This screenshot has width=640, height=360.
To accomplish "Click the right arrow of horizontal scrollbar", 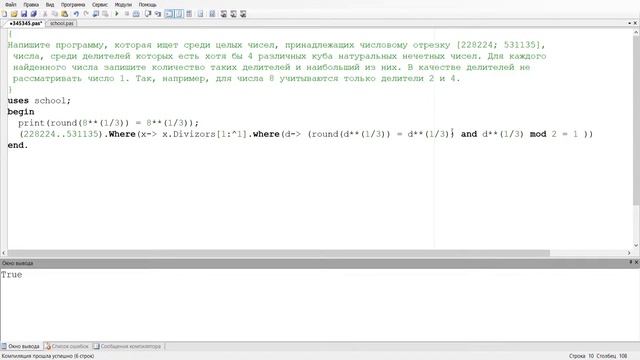I will click(x=629, y=253).
